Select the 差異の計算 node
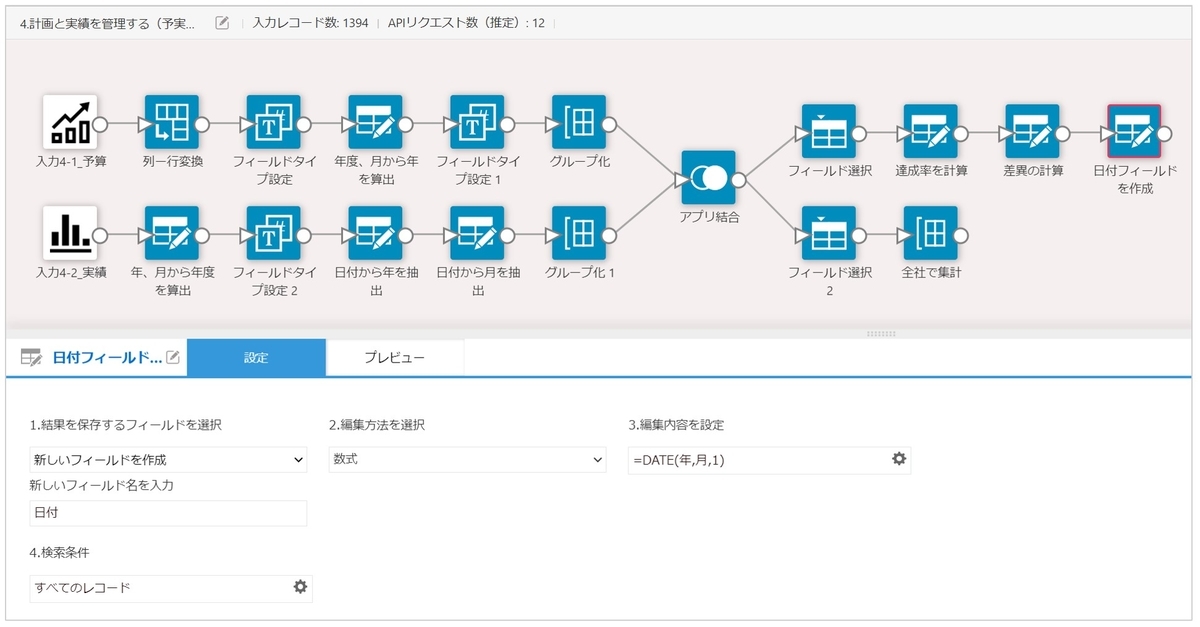 click(1032, 131)
